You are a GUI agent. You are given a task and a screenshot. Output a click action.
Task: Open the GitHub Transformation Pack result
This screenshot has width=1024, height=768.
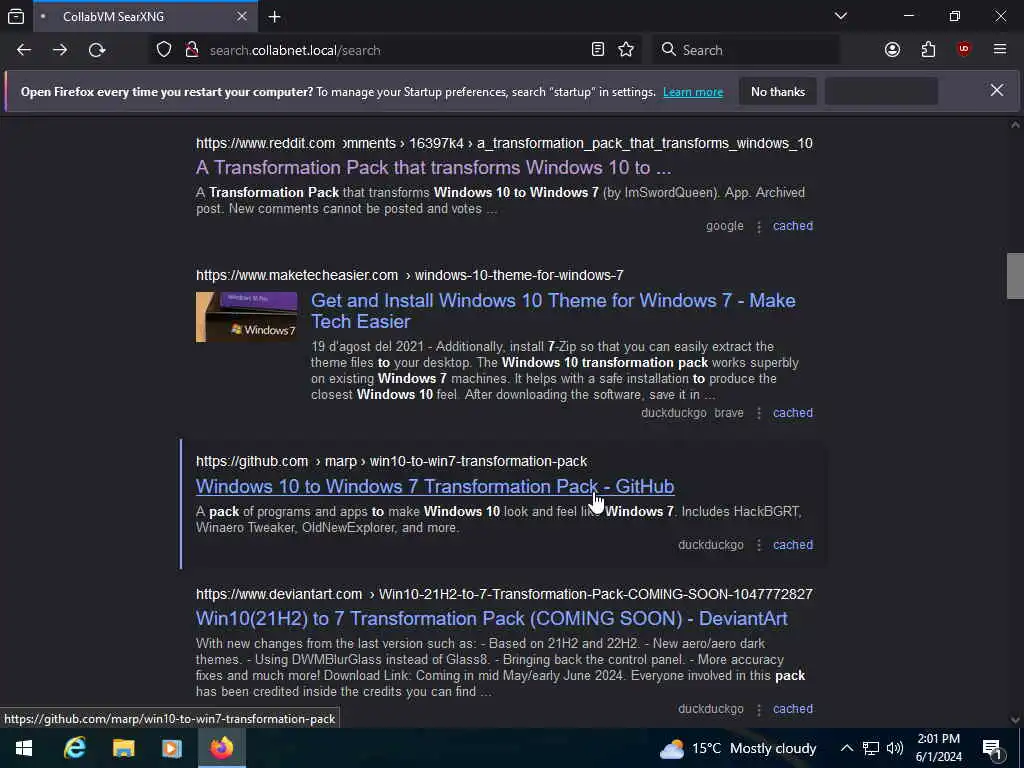tap(435, 487)
